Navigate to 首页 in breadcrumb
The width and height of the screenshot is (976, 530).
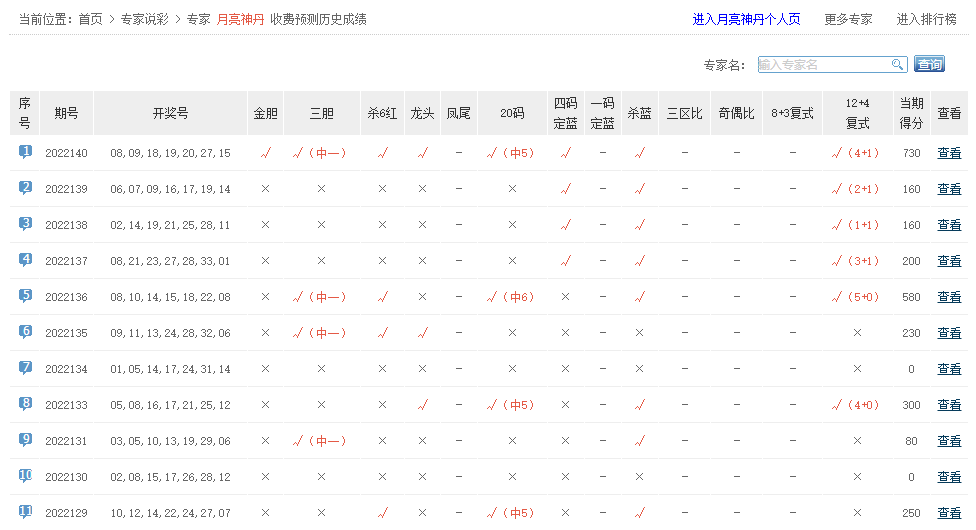[x=90, y=19]
